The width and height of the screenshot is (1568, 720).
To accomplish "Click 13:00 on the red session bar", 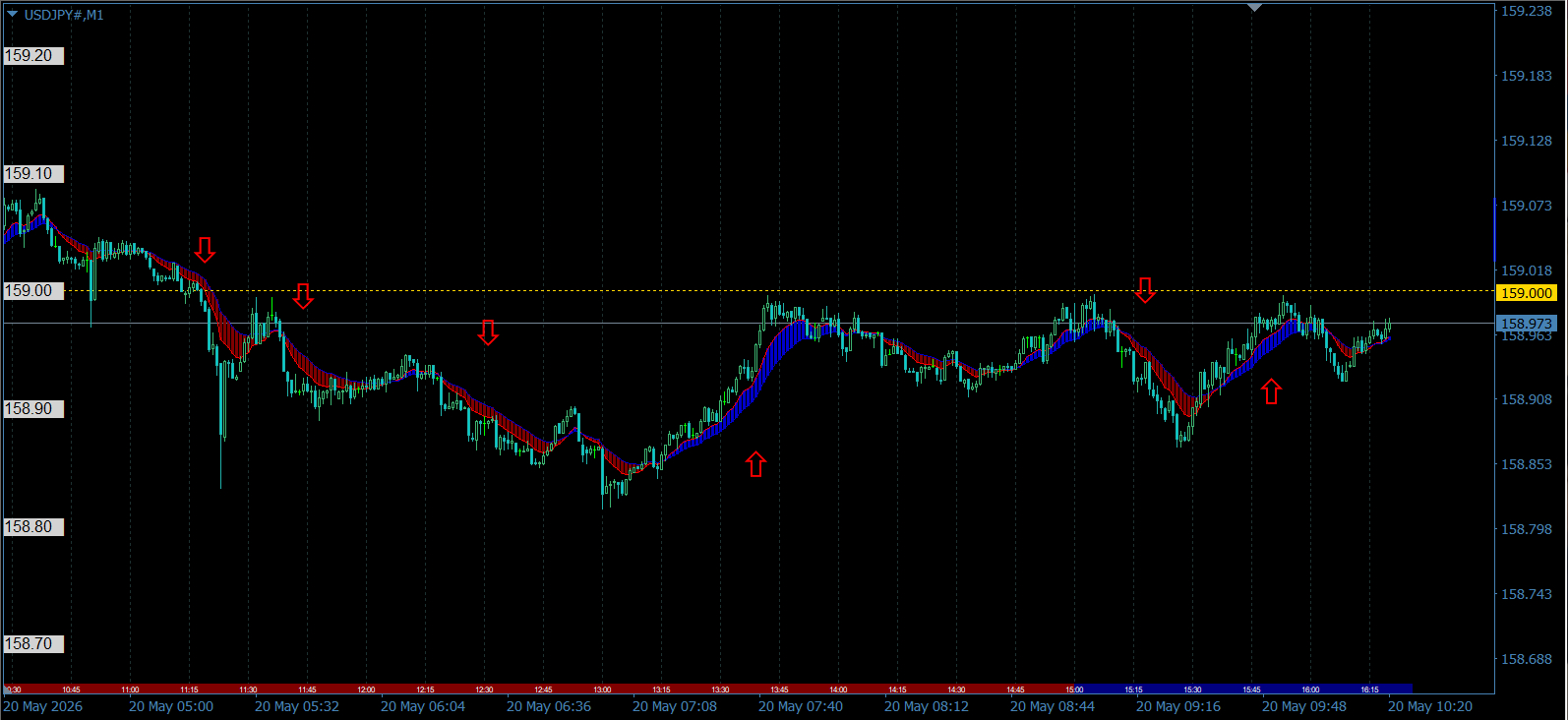I will [602, 690].
